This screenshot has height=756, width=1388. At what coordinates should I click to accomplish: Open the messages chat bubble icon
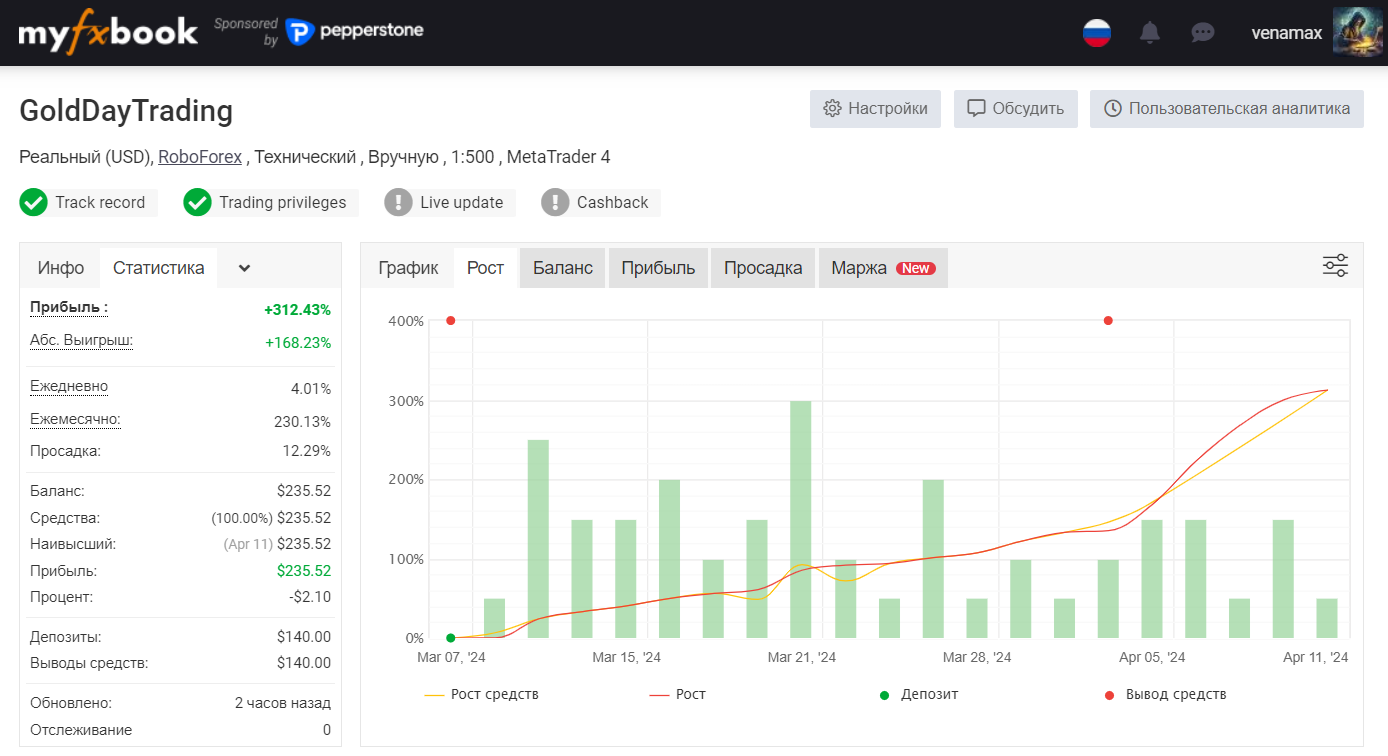click(1203, 33)
